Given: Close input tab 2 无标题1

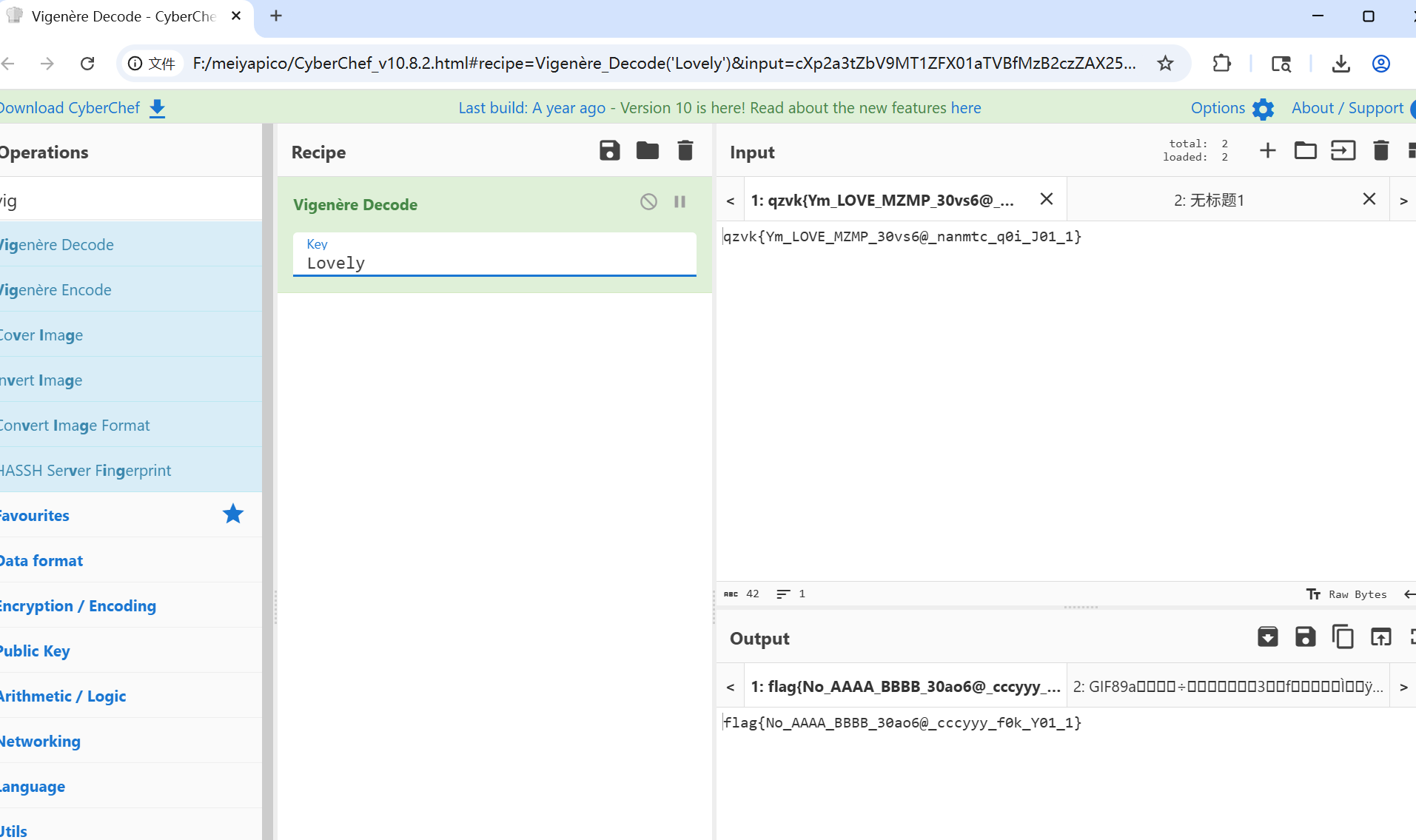Looking at the screenshot, I should tap(1369, 199).
